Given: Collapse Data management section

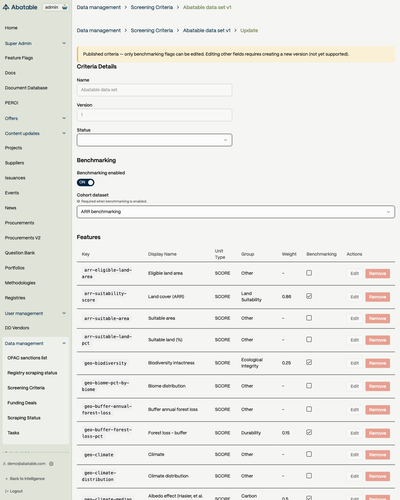Looking at the screenshot, I should [x=36, y=343].
